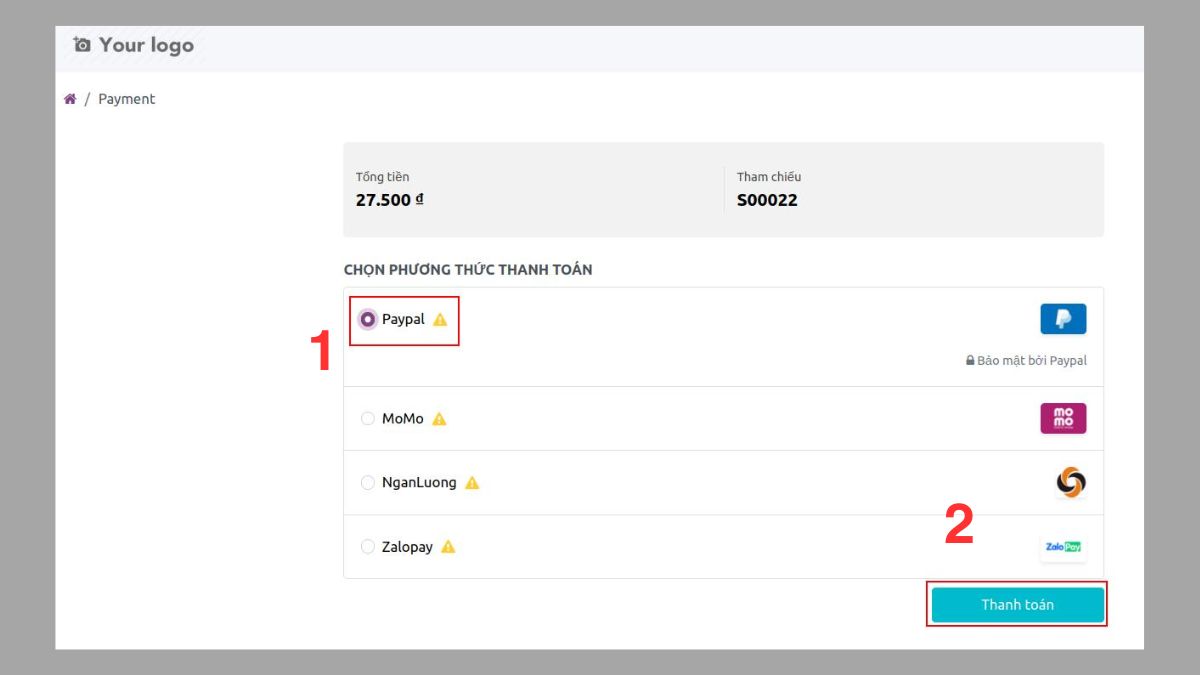
Task: Click the Your logo header text
Action: pos(145,44)
